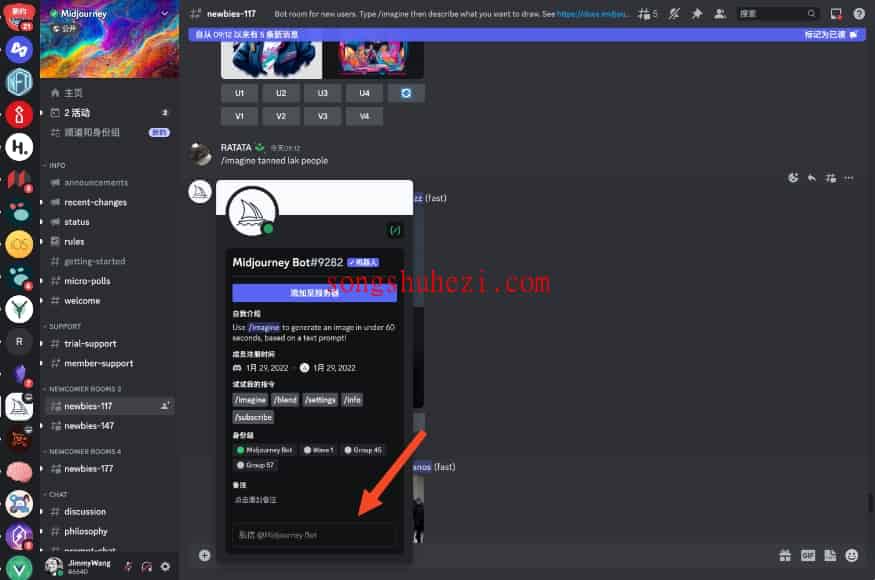Open the help question mark icon
Viewport: 875px width, 580px height.
(x=859, y=13)
